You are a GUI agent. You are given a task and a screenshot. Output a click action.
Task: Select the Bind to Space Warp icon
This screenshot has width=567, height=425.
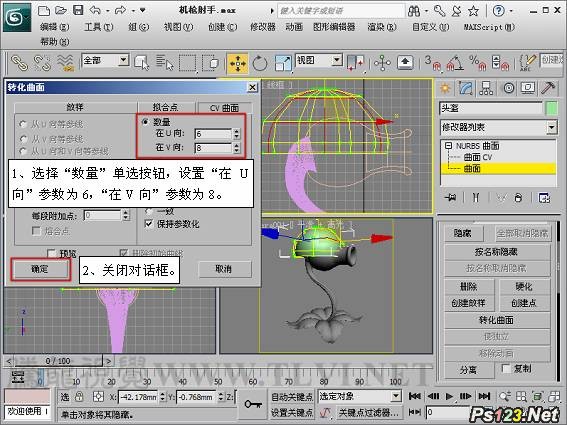[x=65, y=63]
